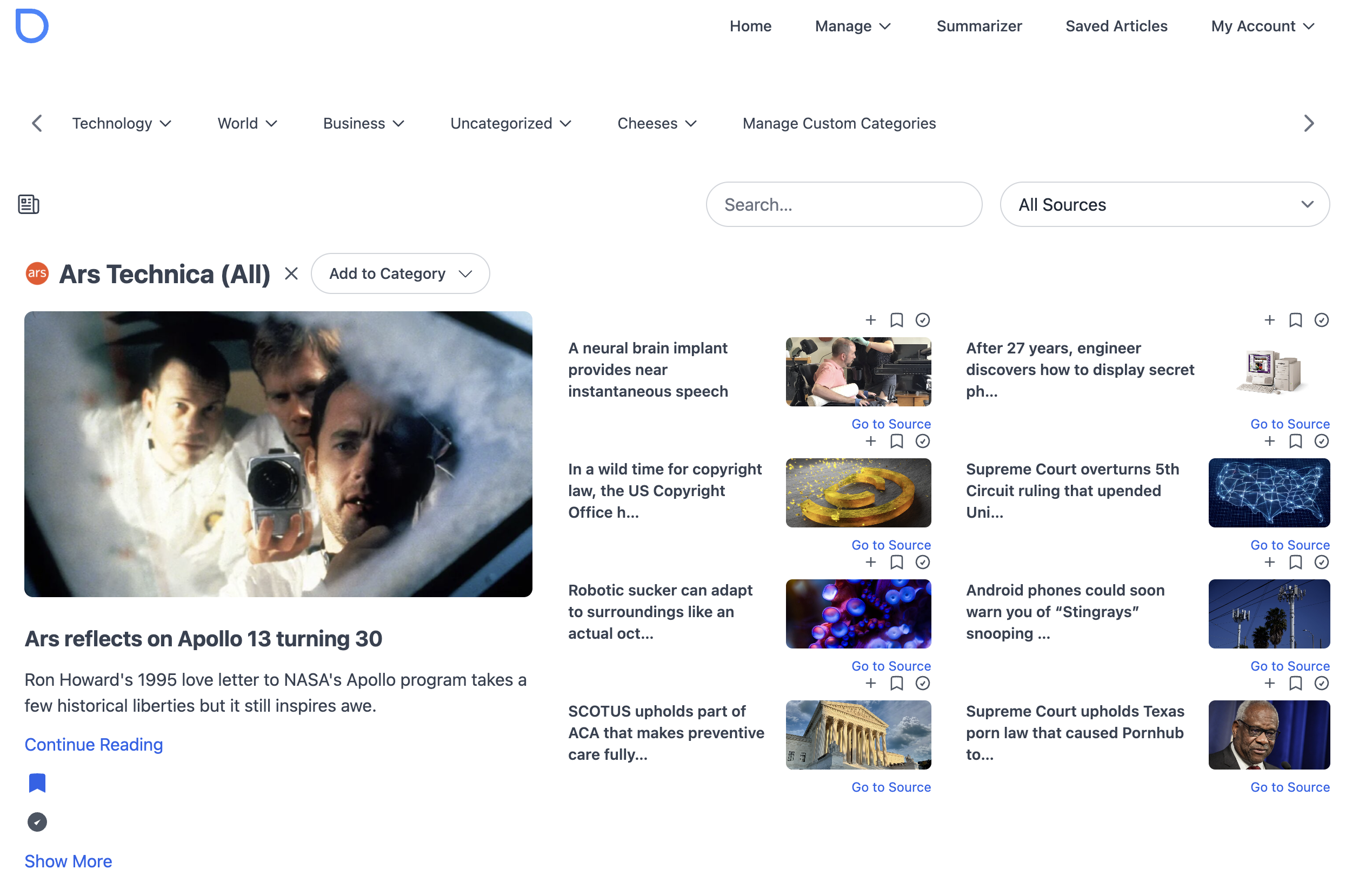Click the Ars Technica orange source logo
Screen dimensions: 1359x896
(37, 273)
